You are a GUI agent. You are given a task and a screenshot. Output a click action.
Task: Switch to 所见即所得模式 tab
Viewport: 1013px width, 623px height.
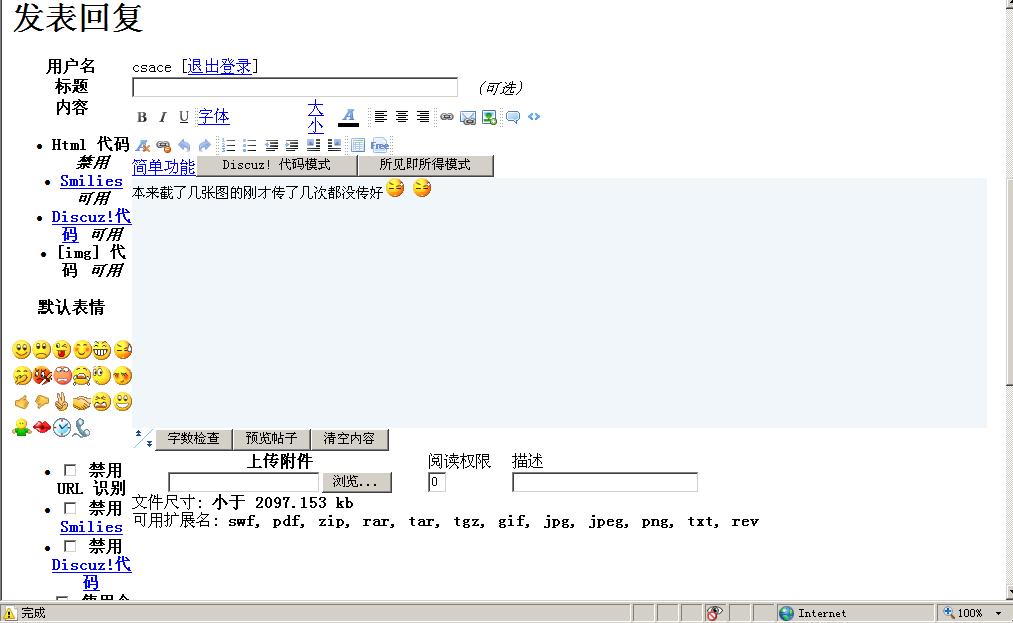pos(425,165)
